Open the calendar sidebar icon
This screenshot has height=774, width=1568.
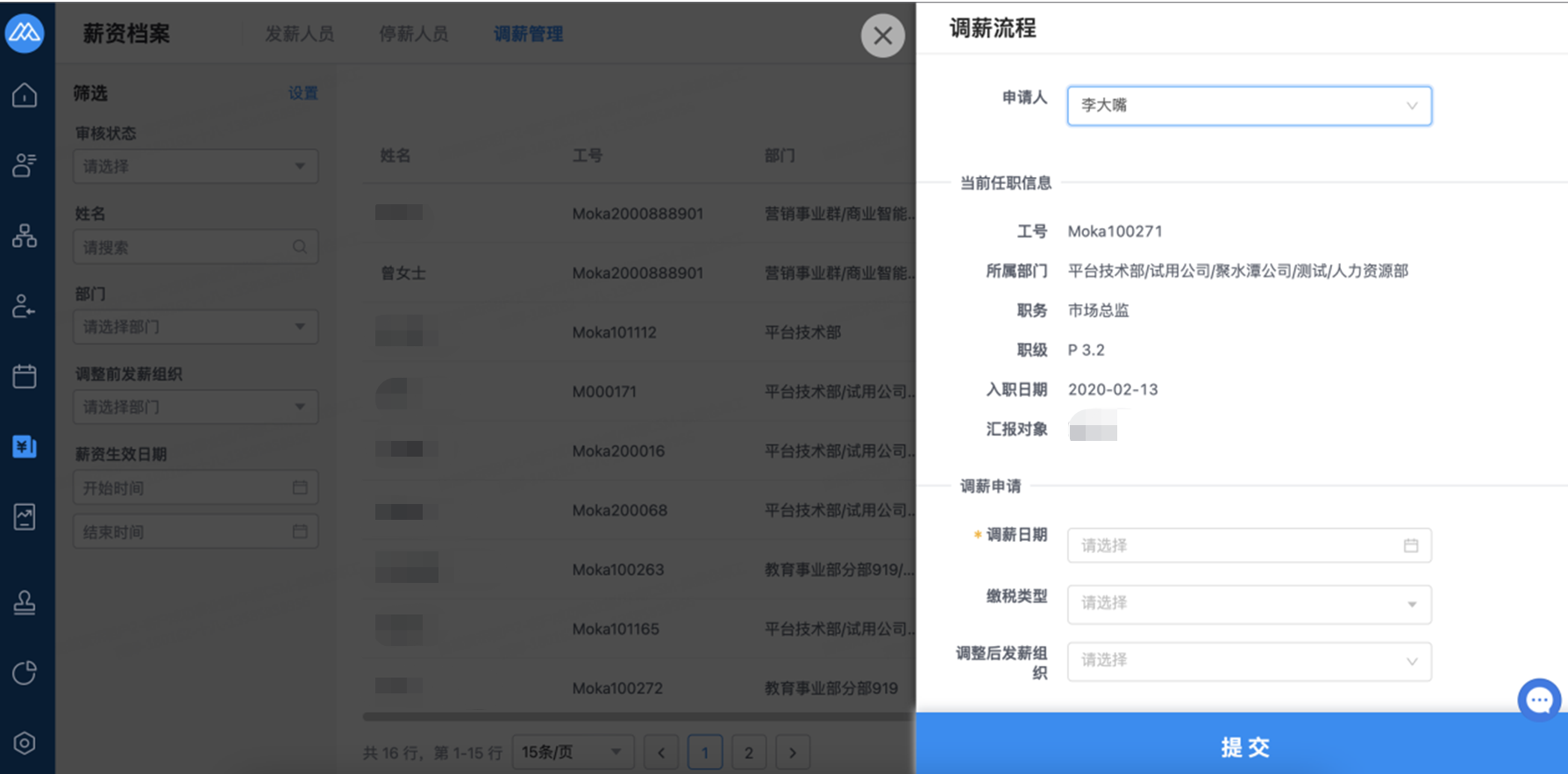tap(25, 376)
